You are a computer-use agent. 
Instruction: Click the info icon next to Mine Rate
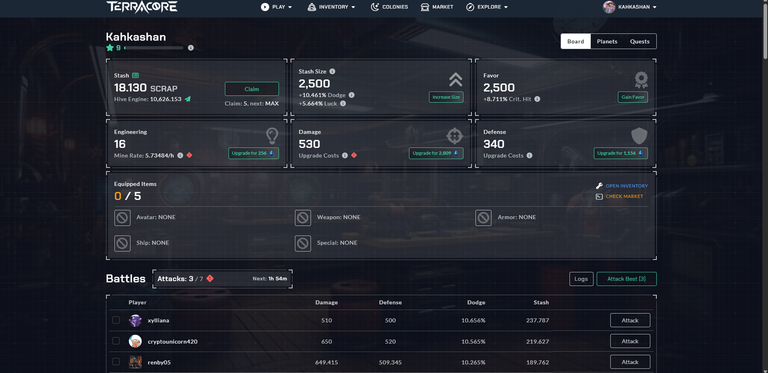point(180,155)
